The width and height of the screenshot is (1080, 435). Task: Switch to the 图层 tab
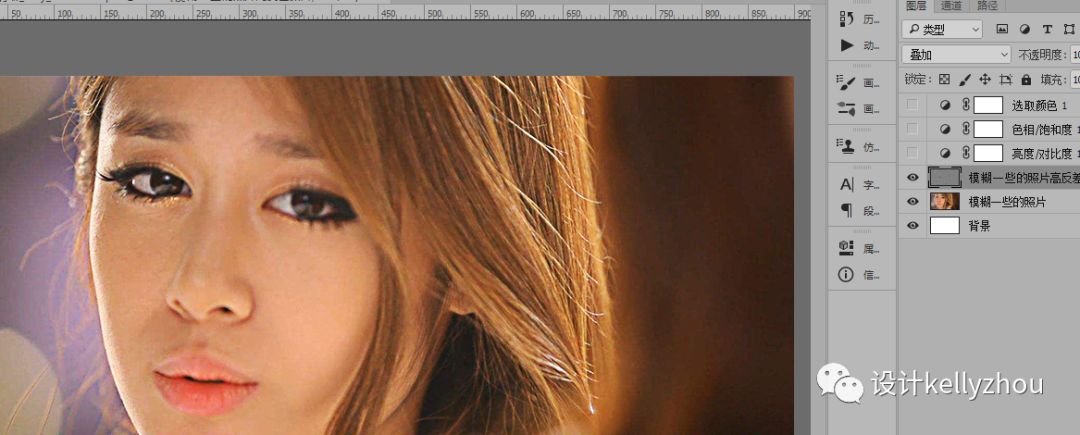(x=916, y=6)
